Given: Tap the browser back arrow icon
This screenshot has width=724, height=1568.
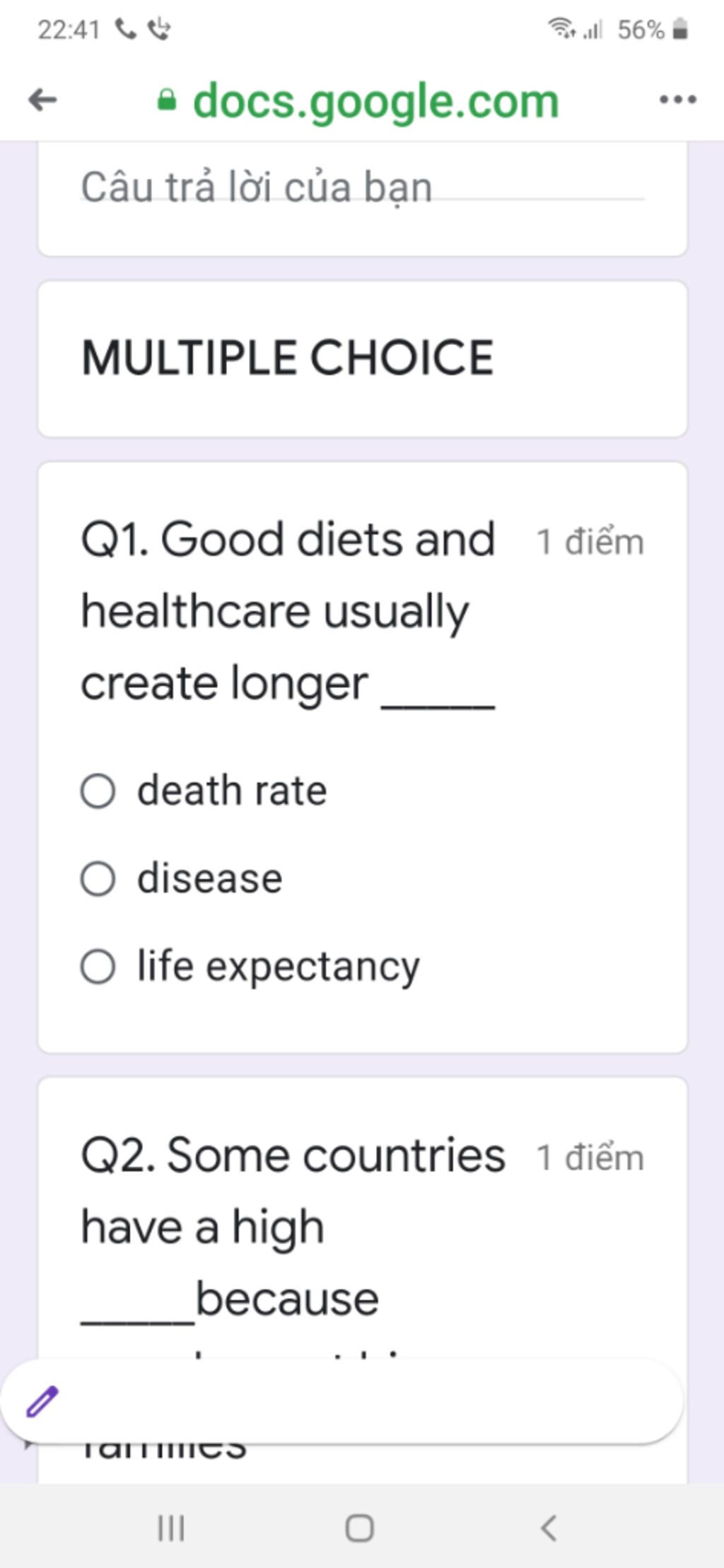Looking at the screenshot, I should [x=42, y=100].
